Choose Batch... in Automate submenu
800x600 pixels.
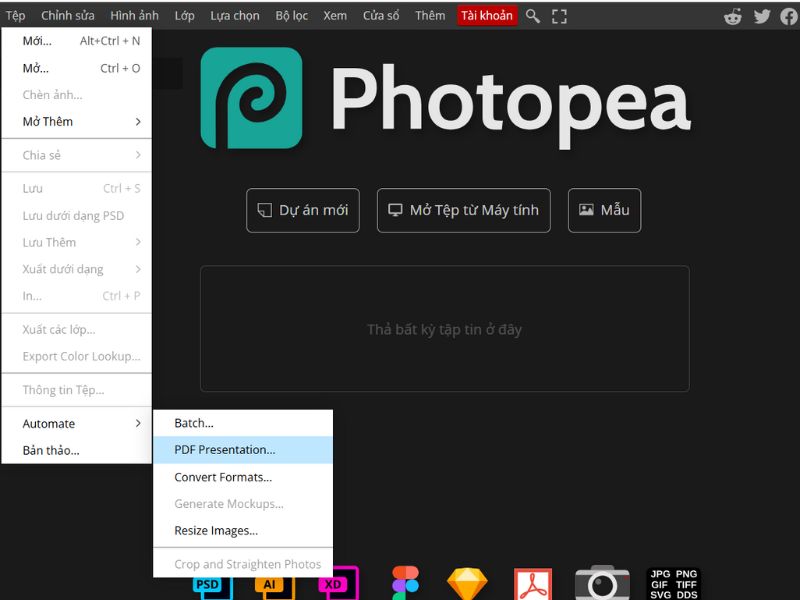pyautogui.click(x=243, y=423)
